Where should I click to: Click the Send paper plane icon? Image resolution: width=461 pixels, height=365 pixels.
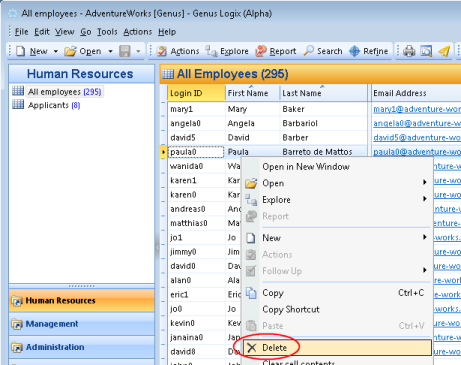click(x=444, y=51)
